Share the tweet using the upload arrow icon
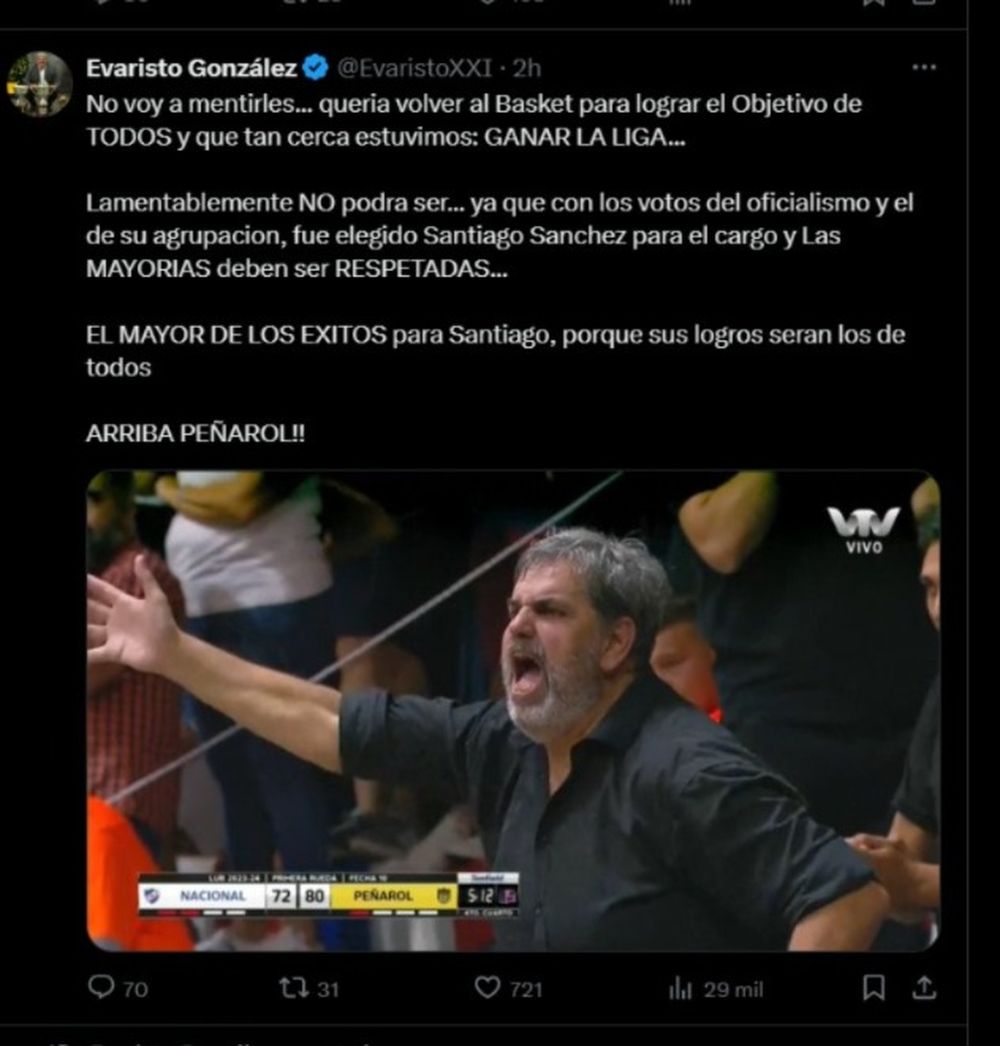The height and width of the screenshot is (1046, 1000). (x=925, y=987)
